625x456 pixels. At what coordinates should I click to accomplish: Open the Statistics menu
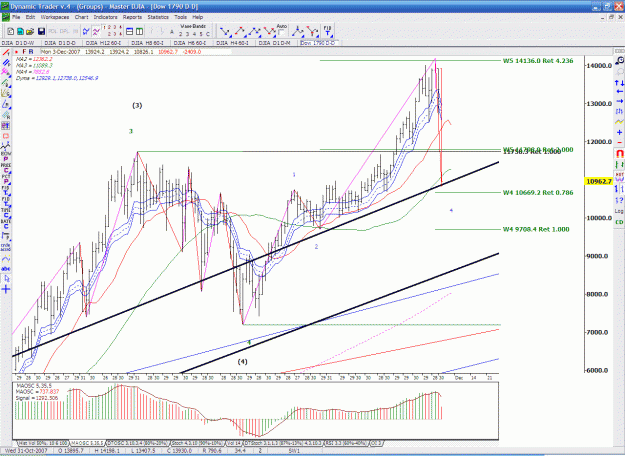click(158, 17)
